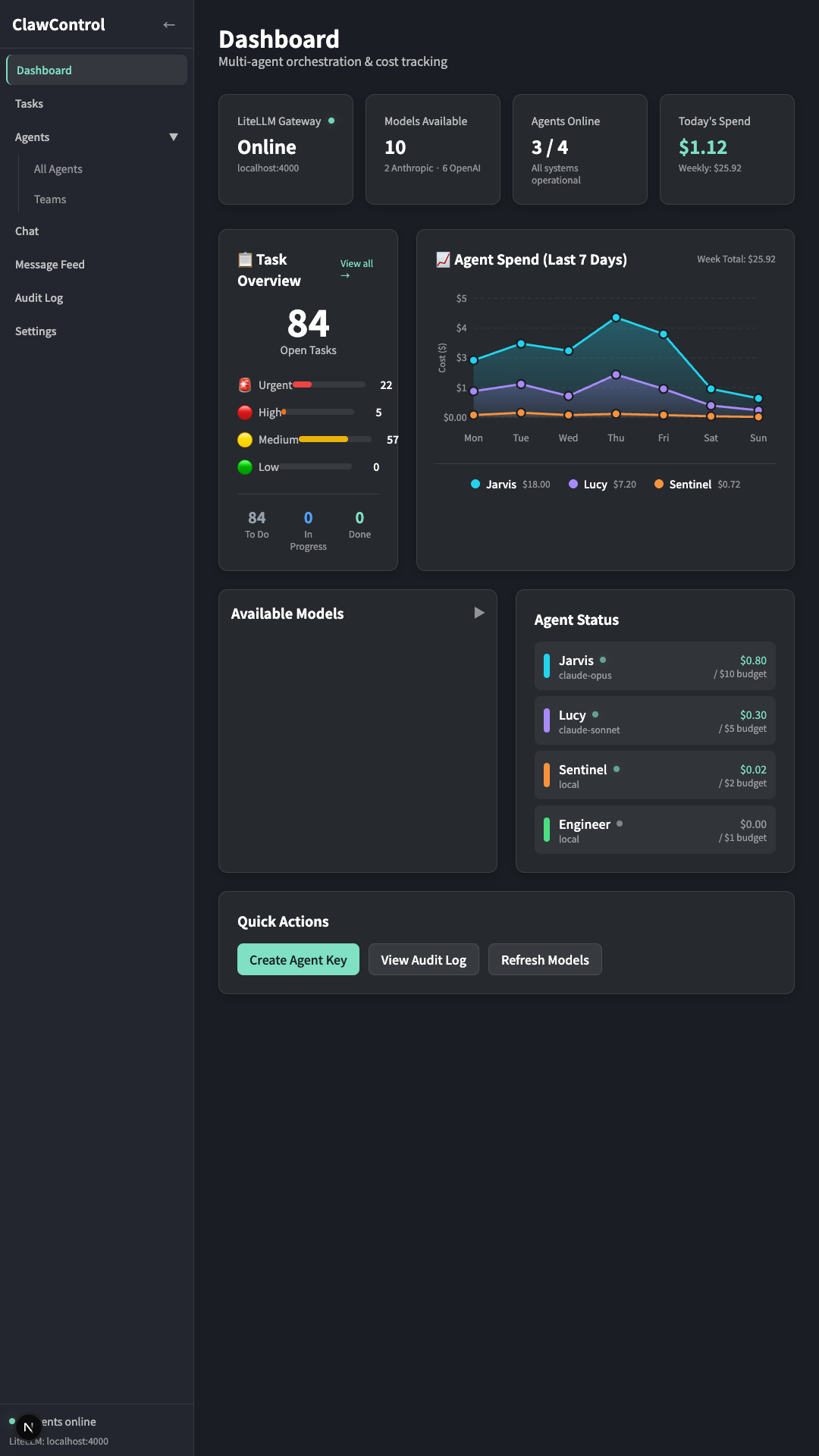Click View Audit Log button
The height and width of the screenshot is (1456, 819).
click(423, 959)
